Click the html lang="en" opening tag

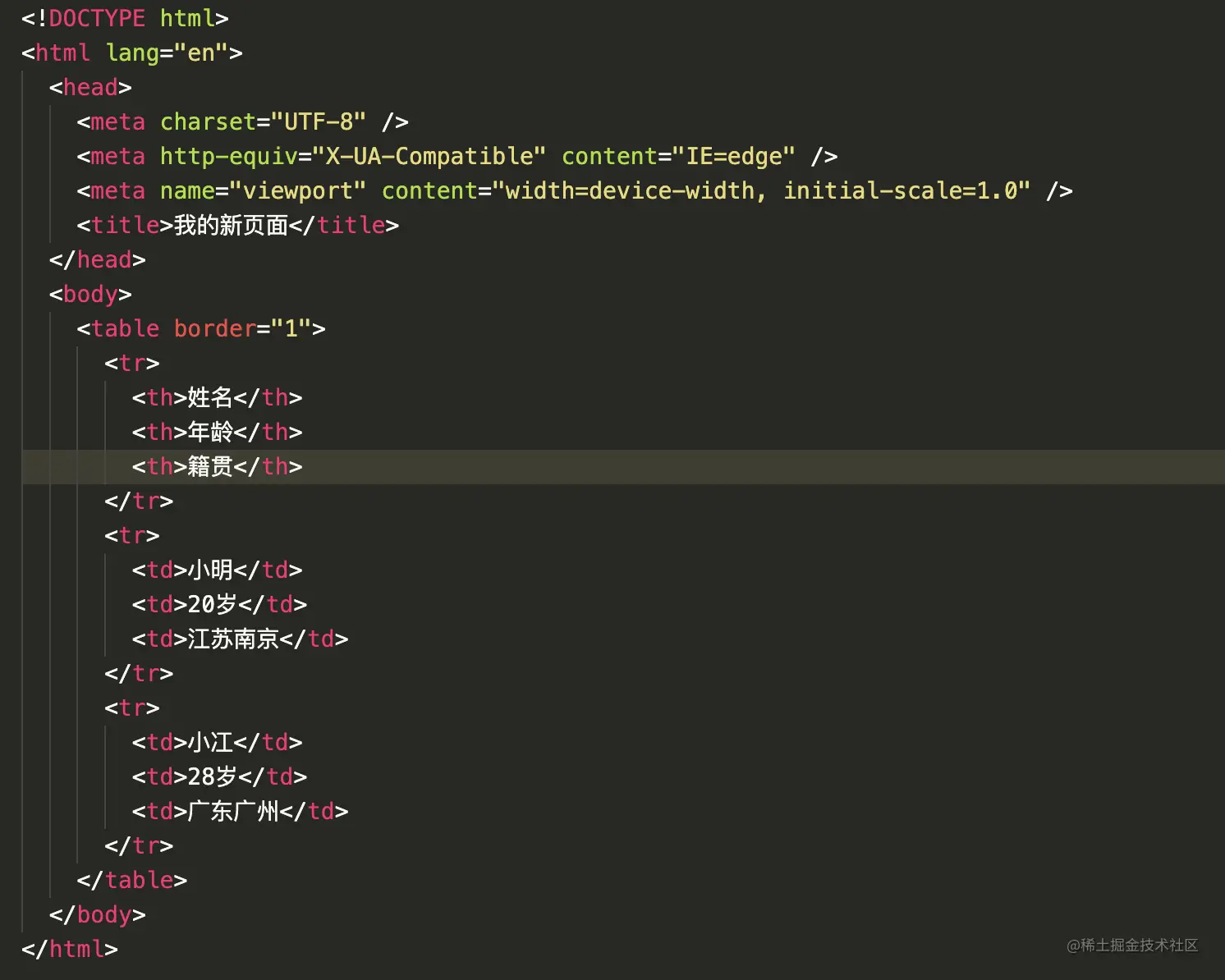pyautogui.click(x=132, y=53)
